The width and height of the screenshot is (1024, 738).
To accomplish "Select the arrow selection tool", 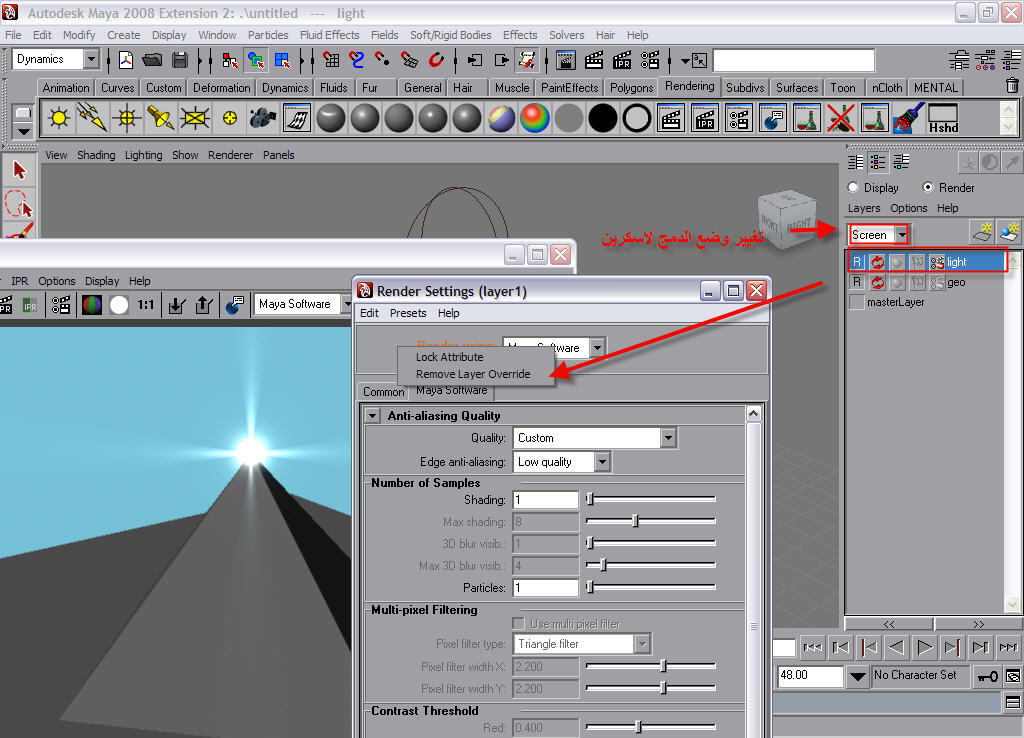I will [x=19, y=171].
